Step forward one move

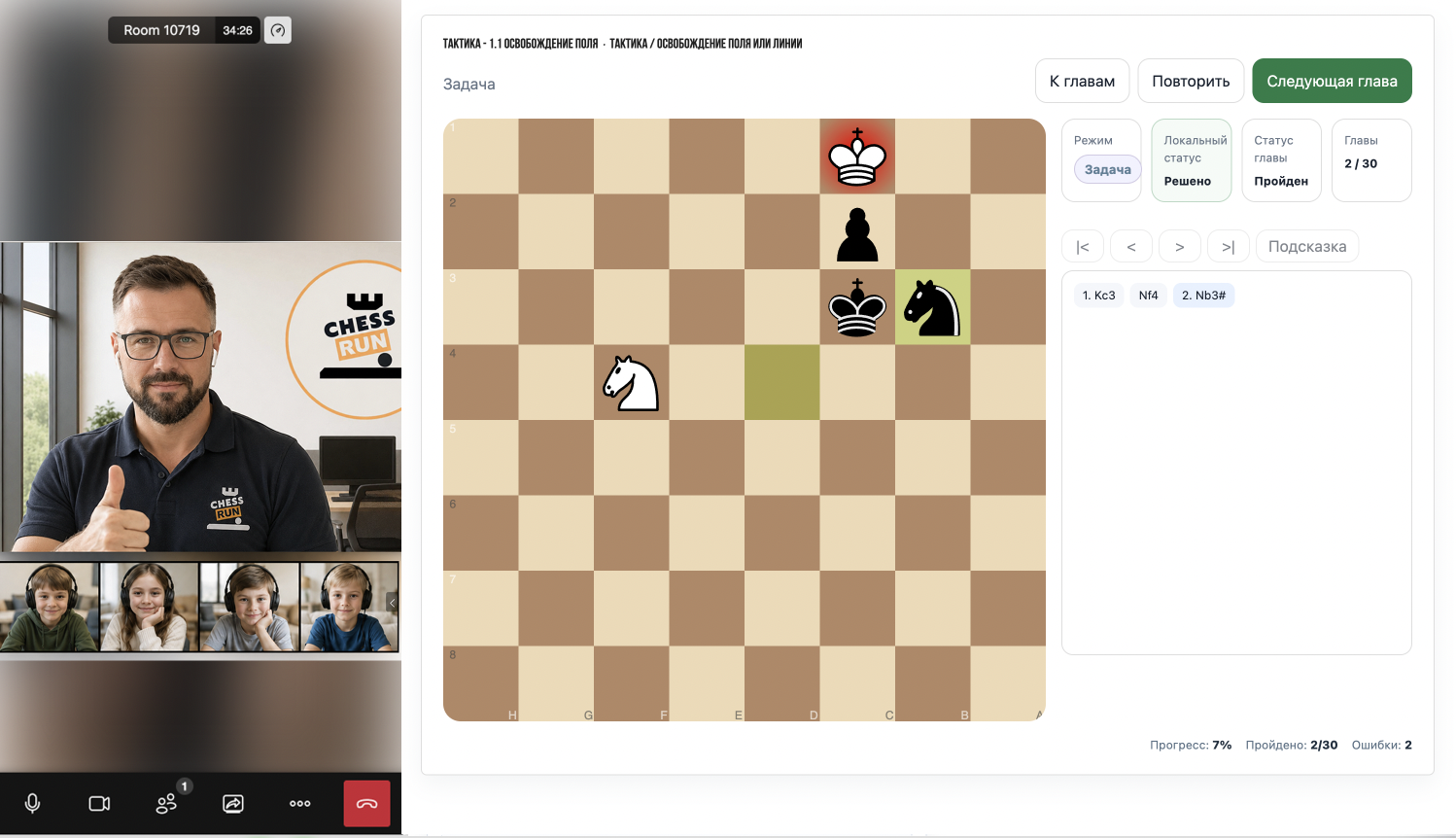pos(1180,247)
